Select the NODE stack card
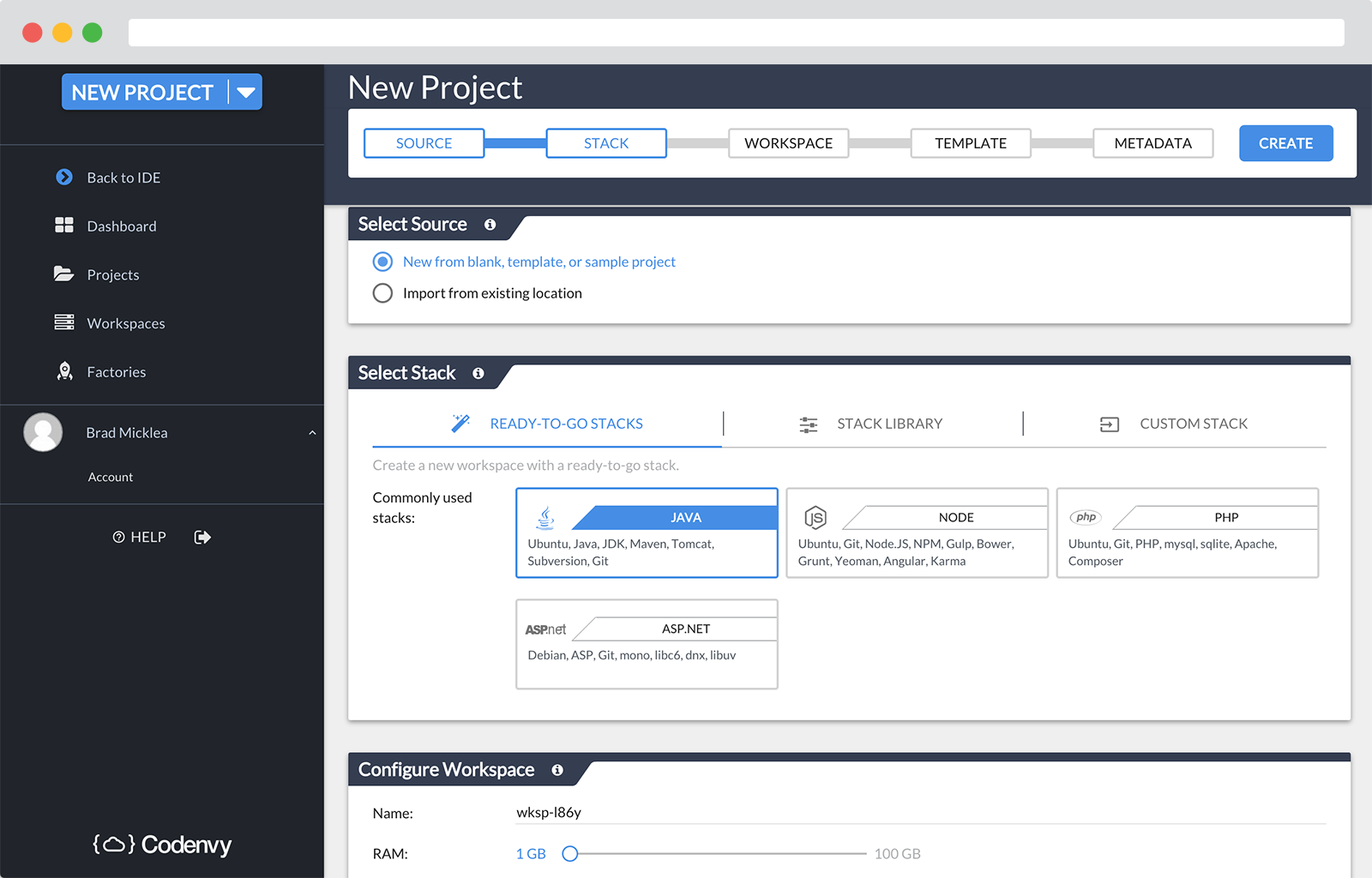 tap(917, 532)
